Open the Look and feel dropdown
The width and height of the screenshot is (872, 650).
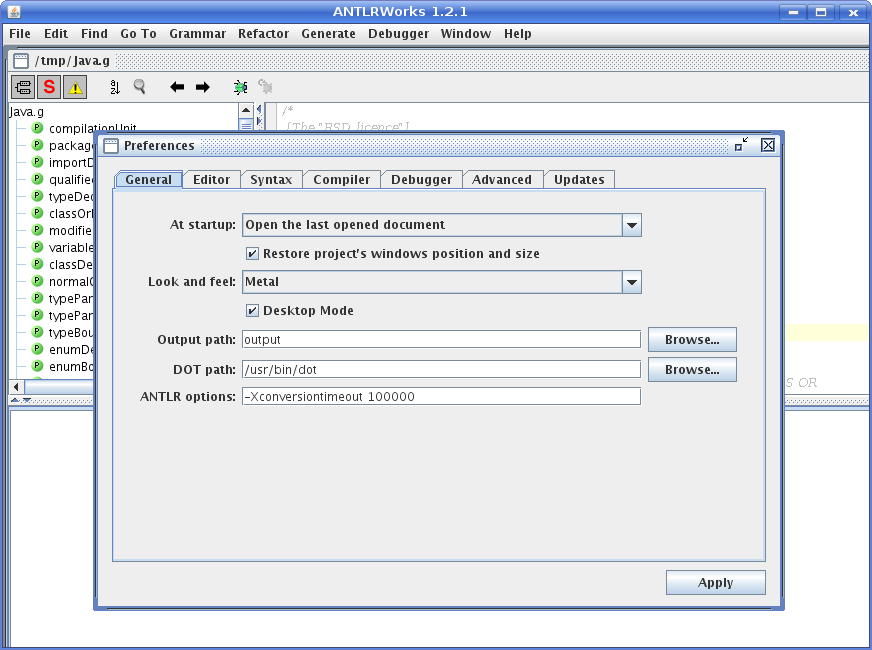[631, 282]
